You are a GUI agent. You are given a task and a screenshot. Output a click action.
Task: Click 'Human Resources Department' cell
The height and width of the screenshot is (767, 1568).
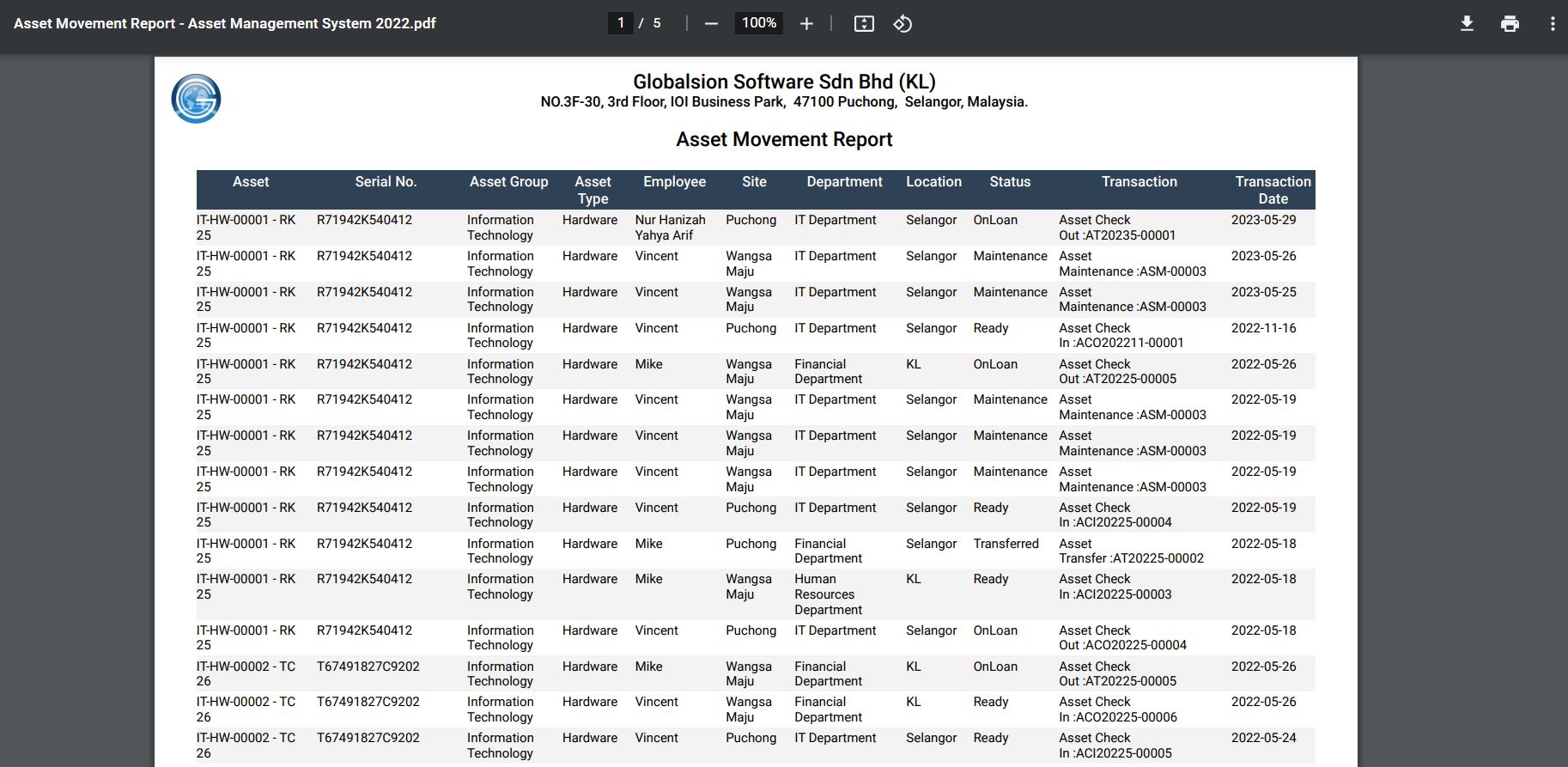828,594
